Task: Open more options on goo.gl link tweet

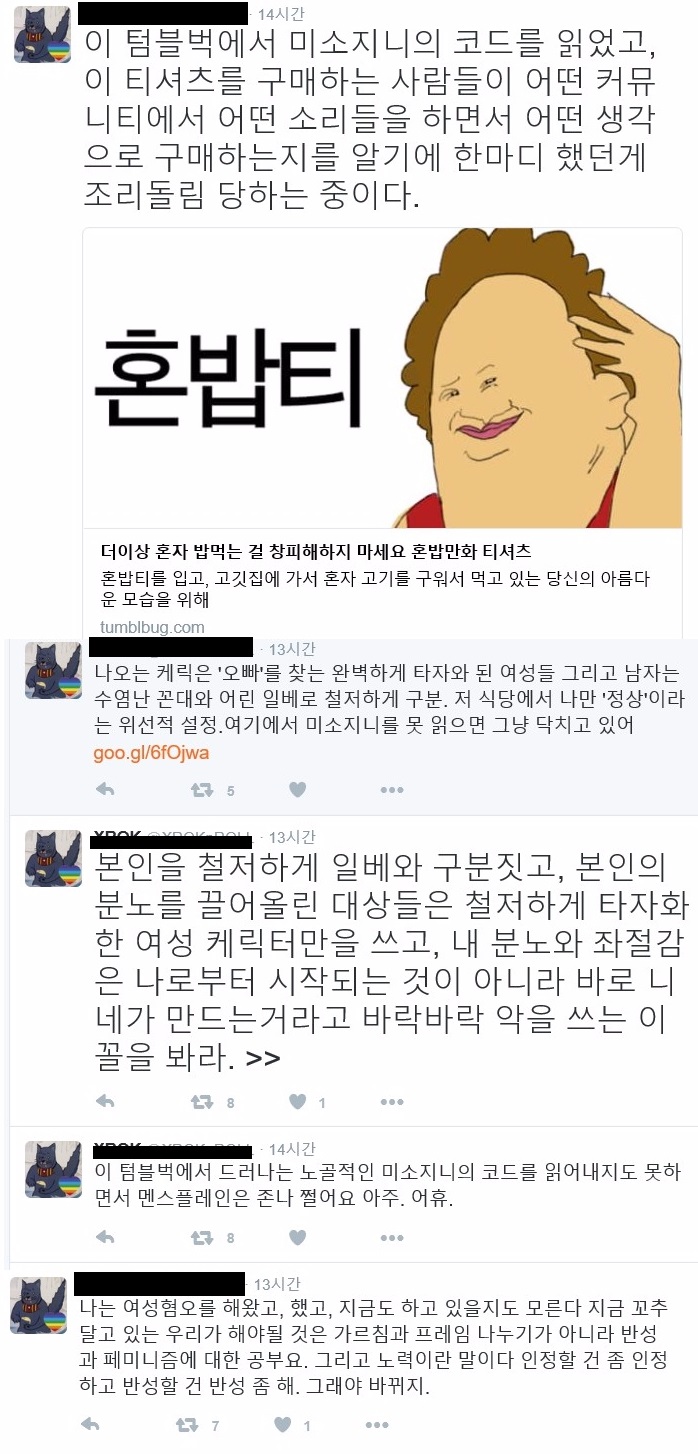Action: pyautogui.click(x=391, y=790)
